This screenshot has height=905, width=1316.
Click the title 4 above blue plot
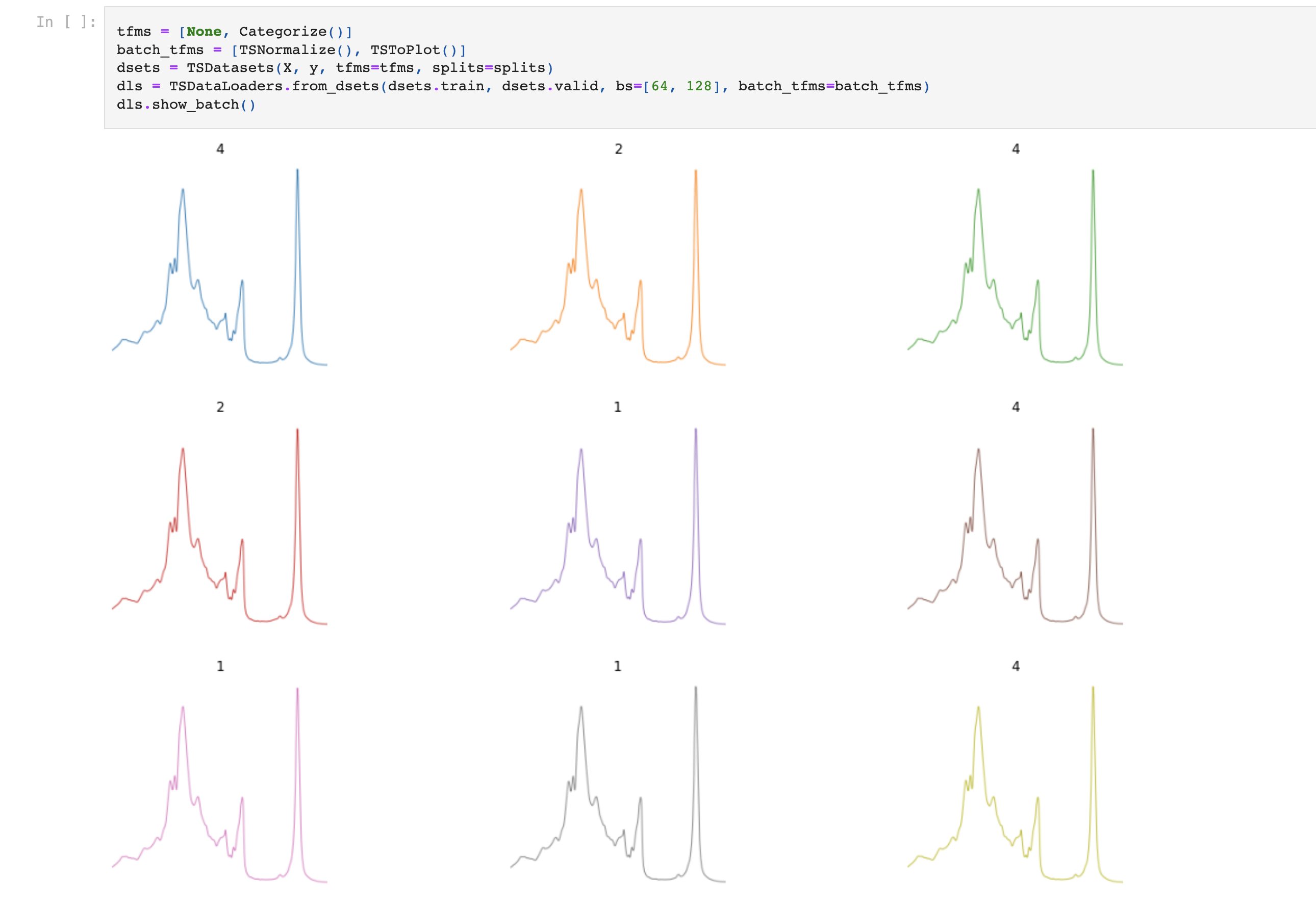pyautogui.click(x=220, y=149)
